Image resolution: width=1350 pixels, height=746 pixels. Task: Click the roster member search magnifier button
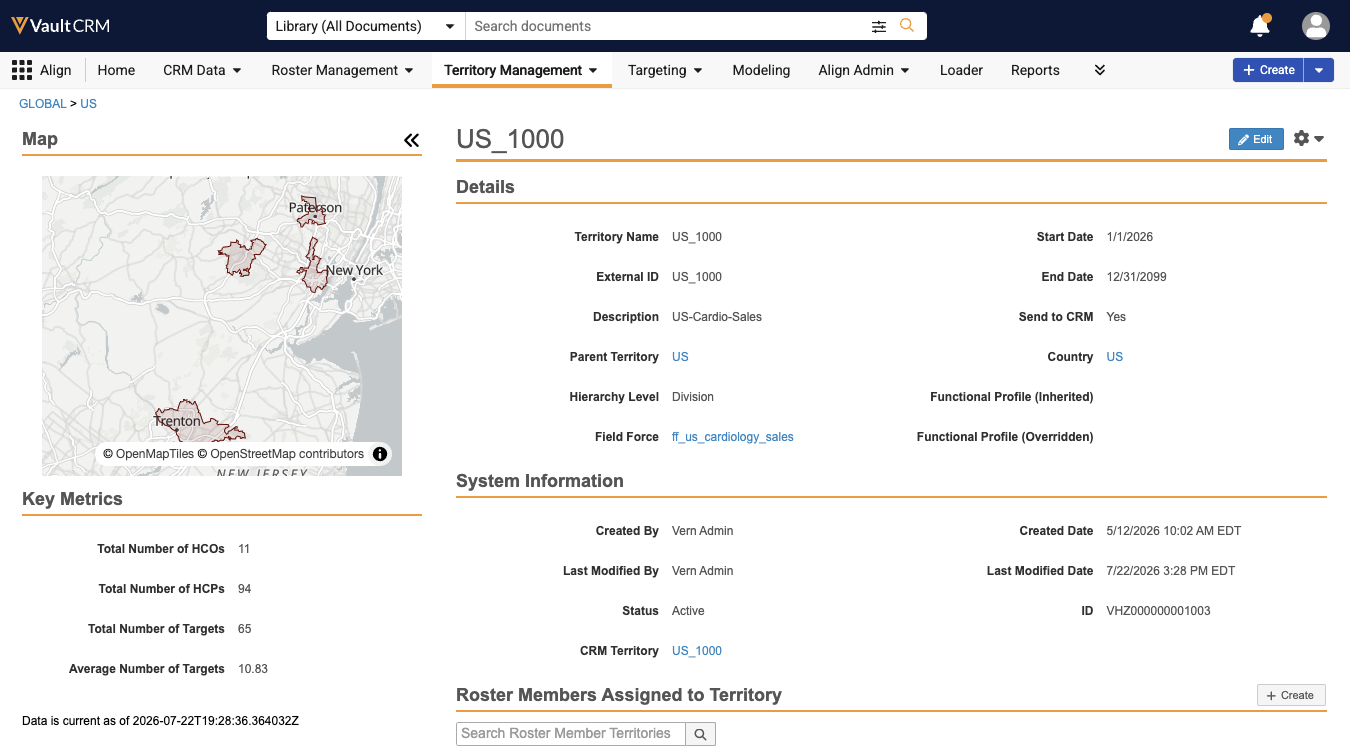(x=700, y=734)
